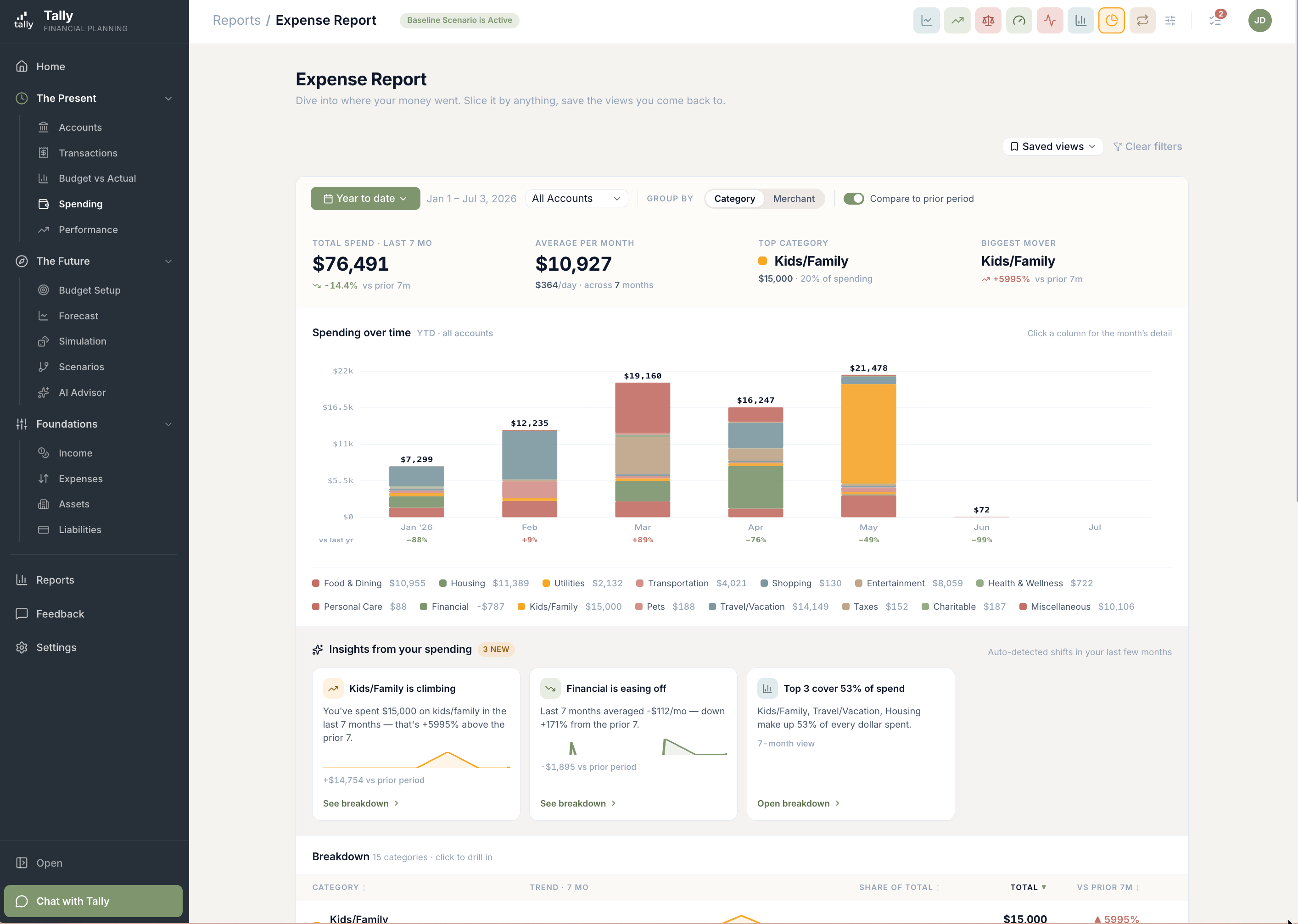The image size is (1298, 924).
Task: Click the Entertainment legend entry
Action: (909, 583)
